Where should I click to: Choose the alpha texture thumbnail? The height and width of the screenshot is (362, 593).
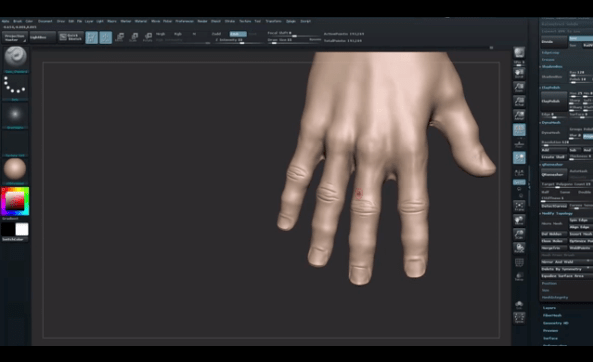coord(16,114)
